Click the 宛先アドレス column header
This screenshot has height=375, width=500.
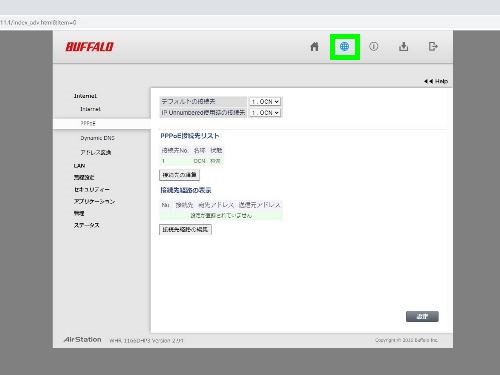[216, 205]
